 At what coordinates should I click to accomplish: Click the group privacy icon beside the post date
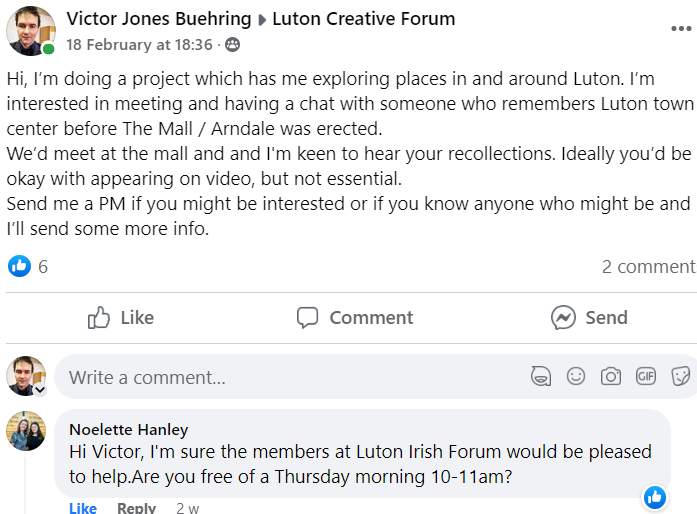click(233, 45)
